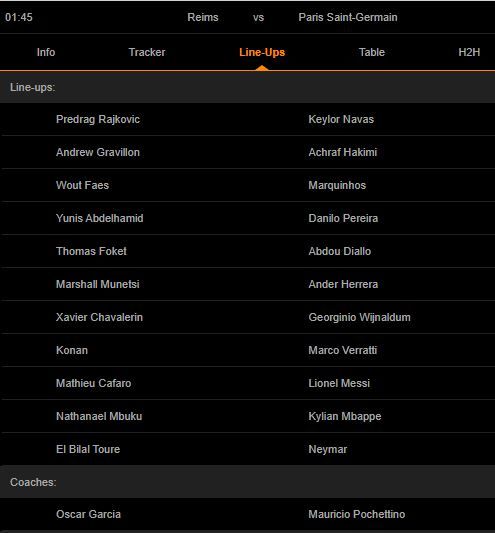Click the Reims team name in header

coord(203,17)
